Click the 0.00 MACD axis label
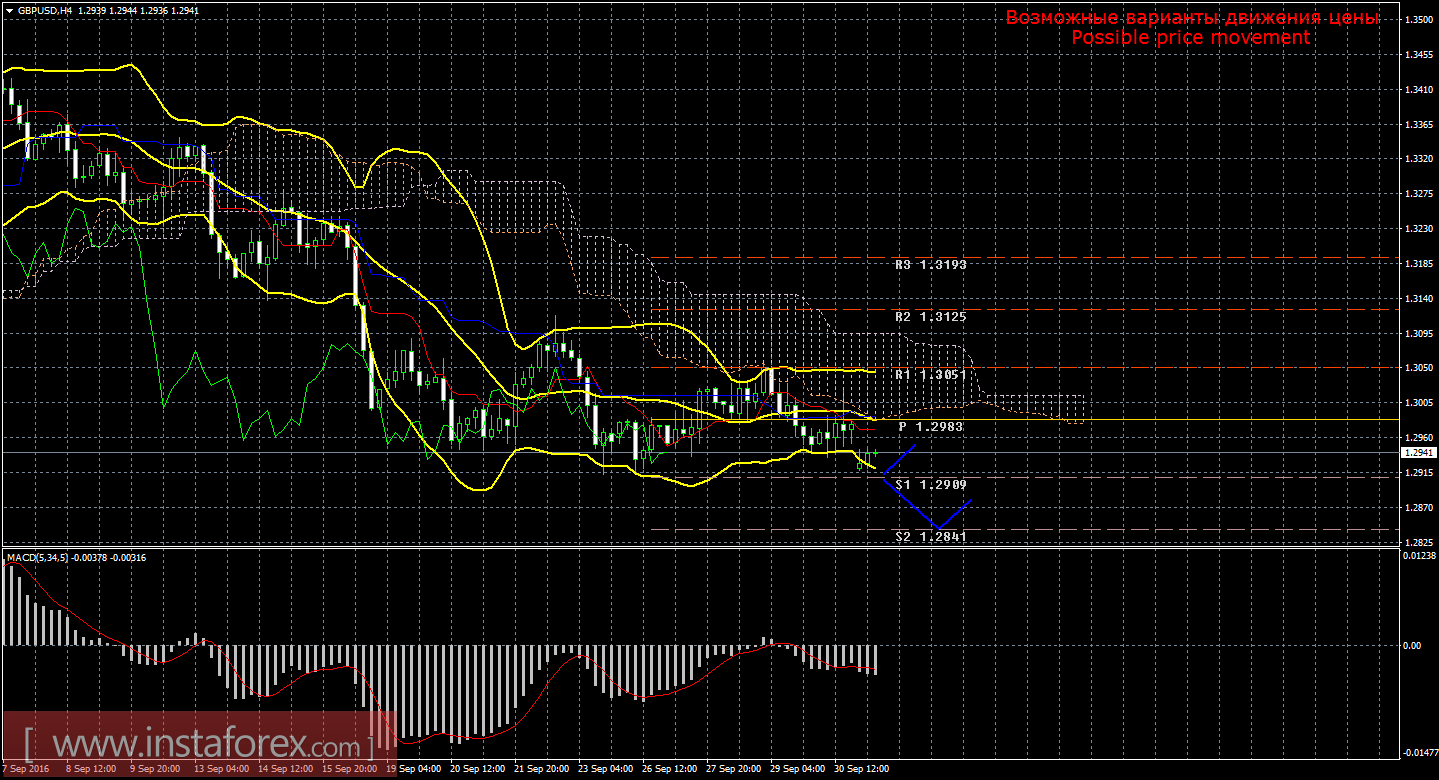Screen dimensions: 1439x780 click(1411, 646)
